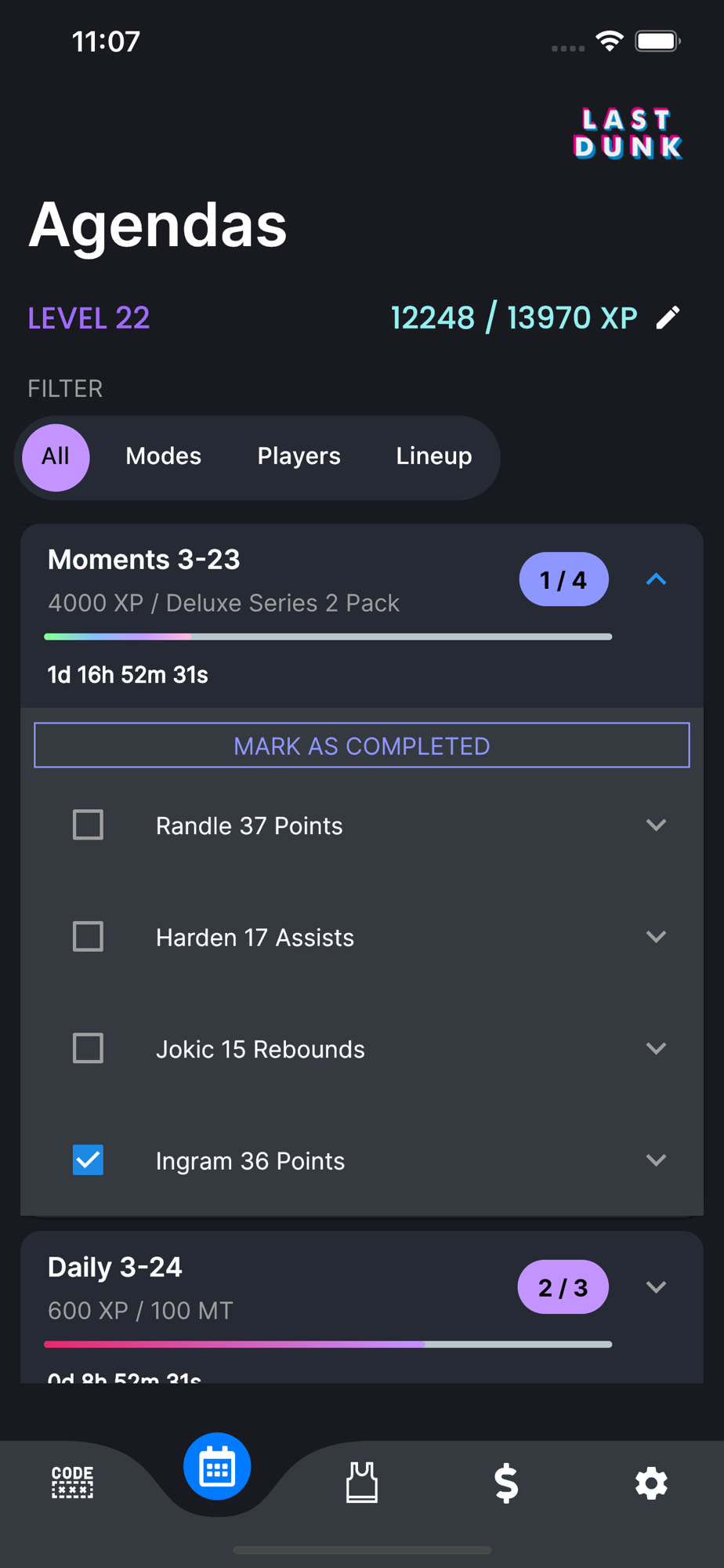Expand the Daily 3-24 agenda
The image size is (724, 1568).
pyautogui.click(x=656, y=1287)
